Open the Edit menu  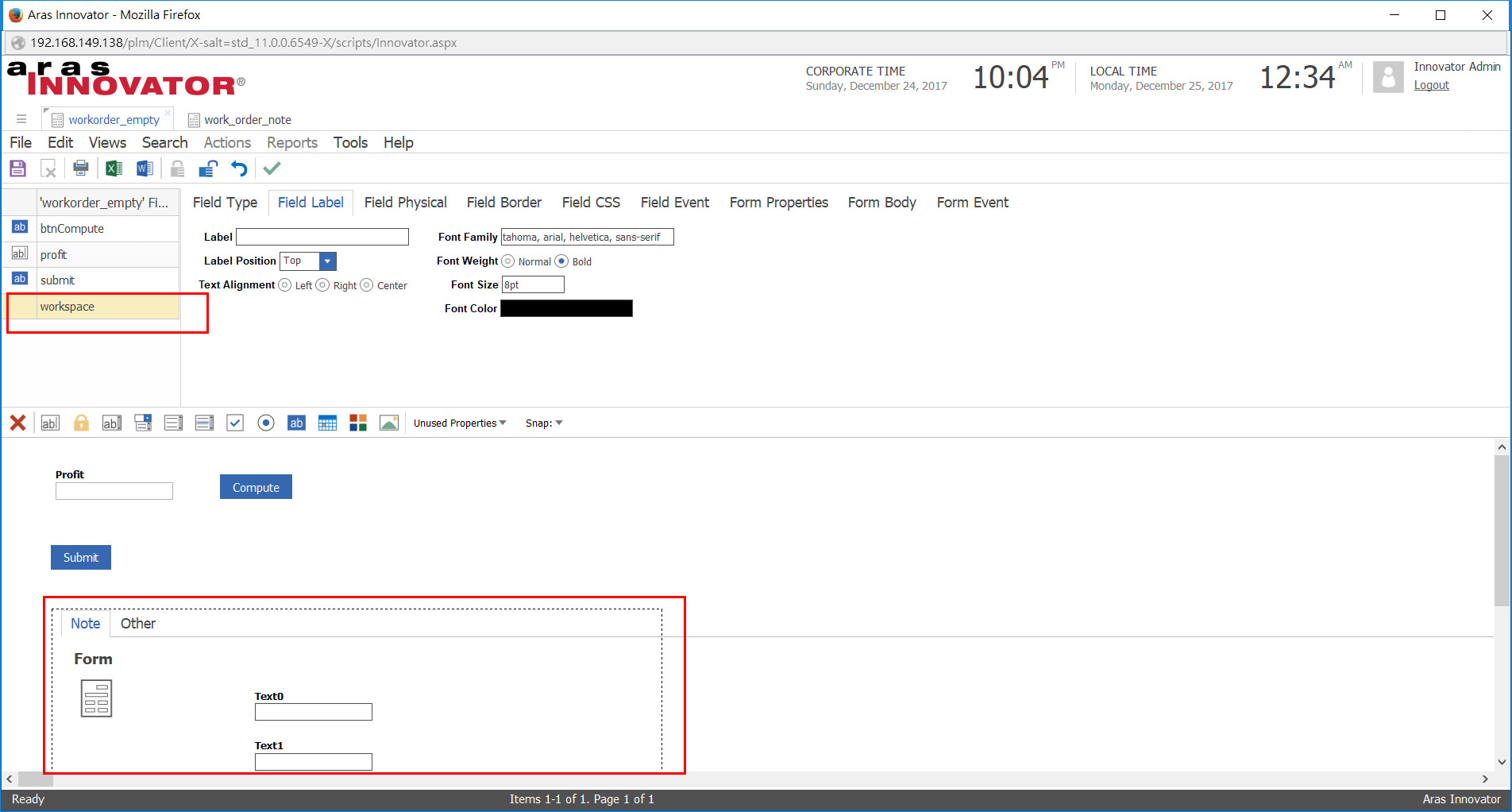click(60, 142)
